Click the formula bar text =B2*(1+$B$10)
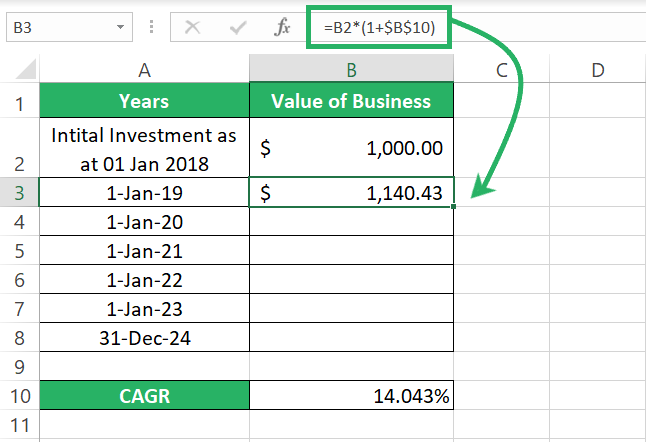Image resolution: width=646 pixels, height=442 pixels. 379,28
